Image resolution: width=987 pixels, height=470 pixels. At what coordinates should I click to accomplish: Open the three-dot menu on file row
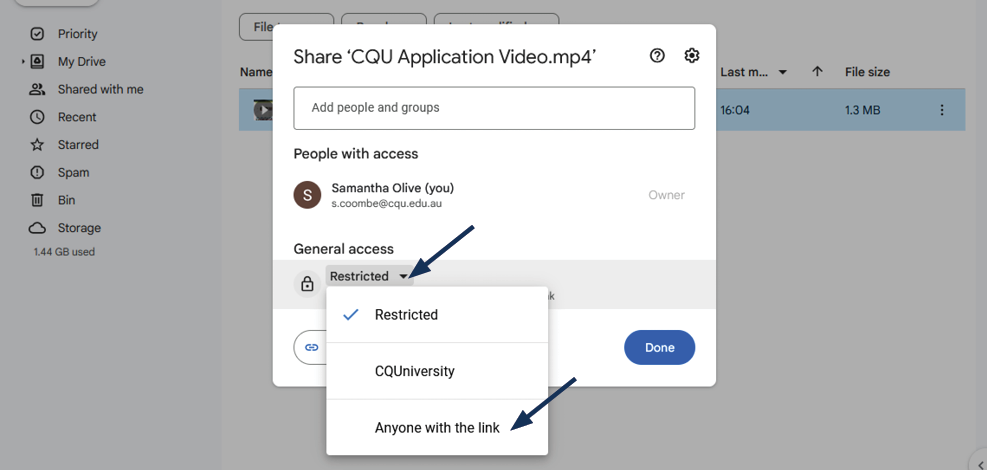pos(941,110)
